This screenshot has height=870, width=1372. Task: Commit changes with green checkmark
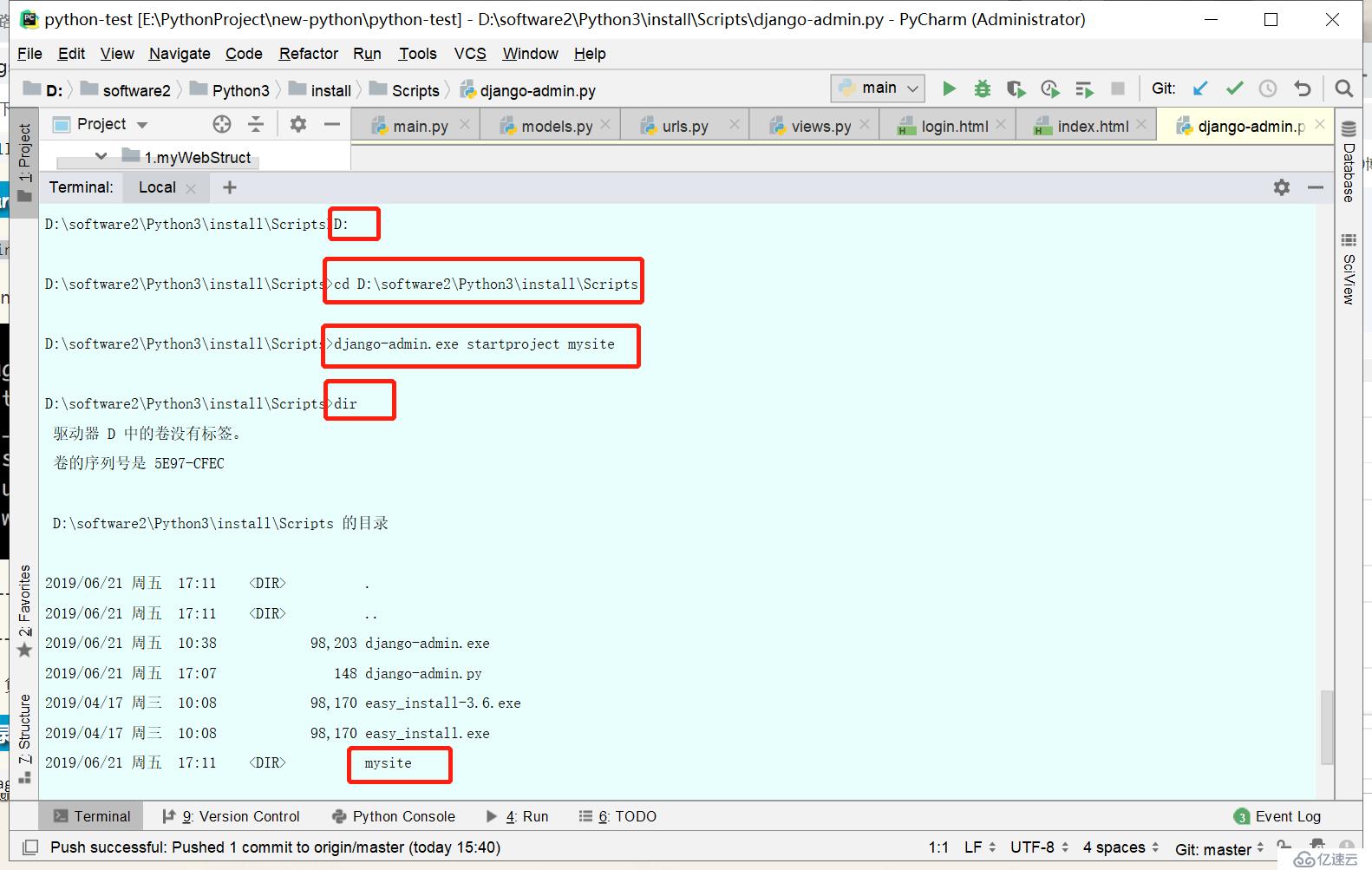1234,88
